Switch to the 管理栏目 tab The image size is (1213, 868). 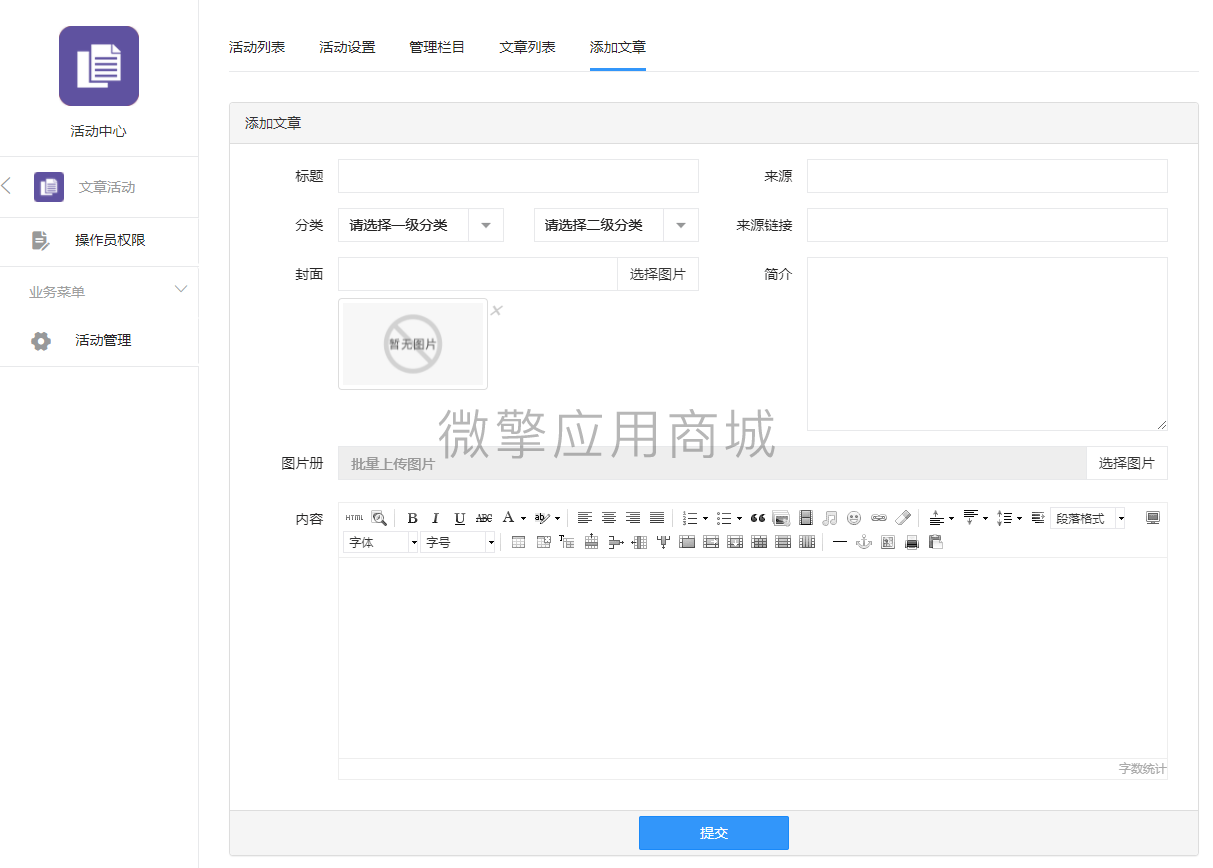pyautogui.click(x=437, y=47)
